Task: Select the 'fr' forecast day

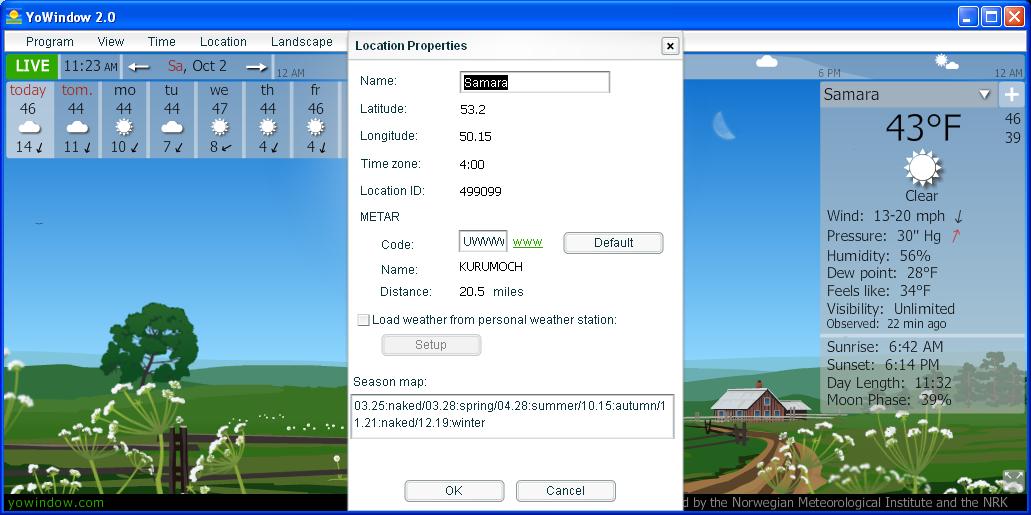Action: point(316,119)
